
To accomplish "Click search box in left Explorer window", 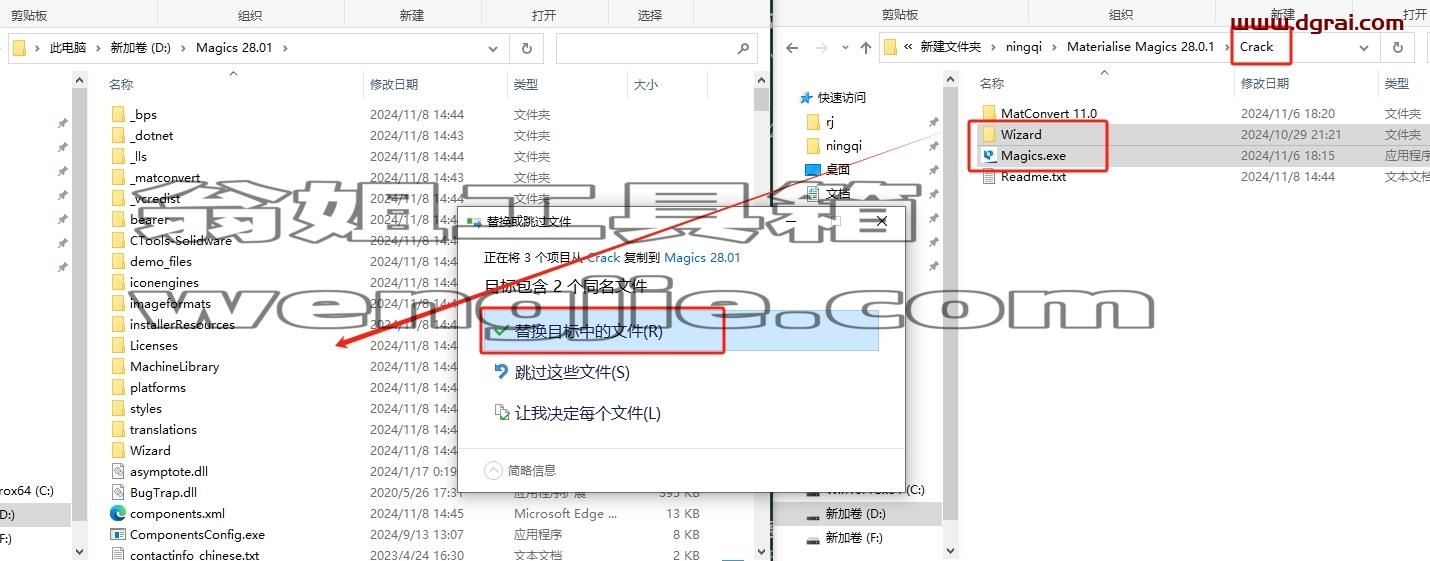I will pyautogui.click(x=656, y=47).
